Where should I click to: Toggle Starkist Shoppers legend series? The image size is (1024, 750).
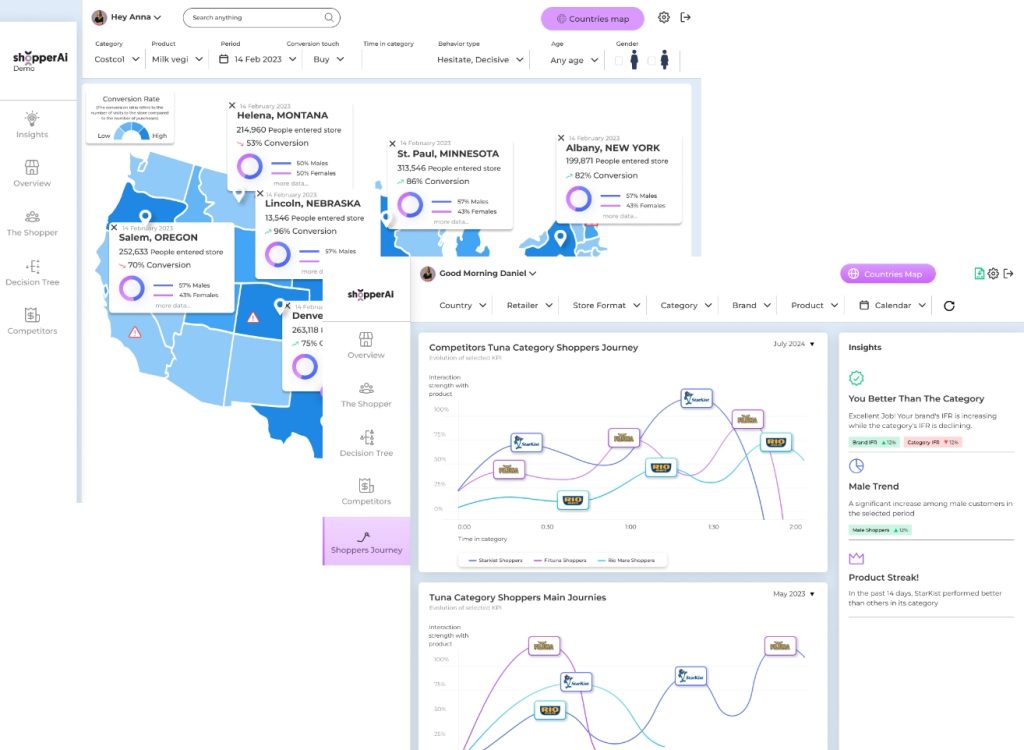(495, 560)
